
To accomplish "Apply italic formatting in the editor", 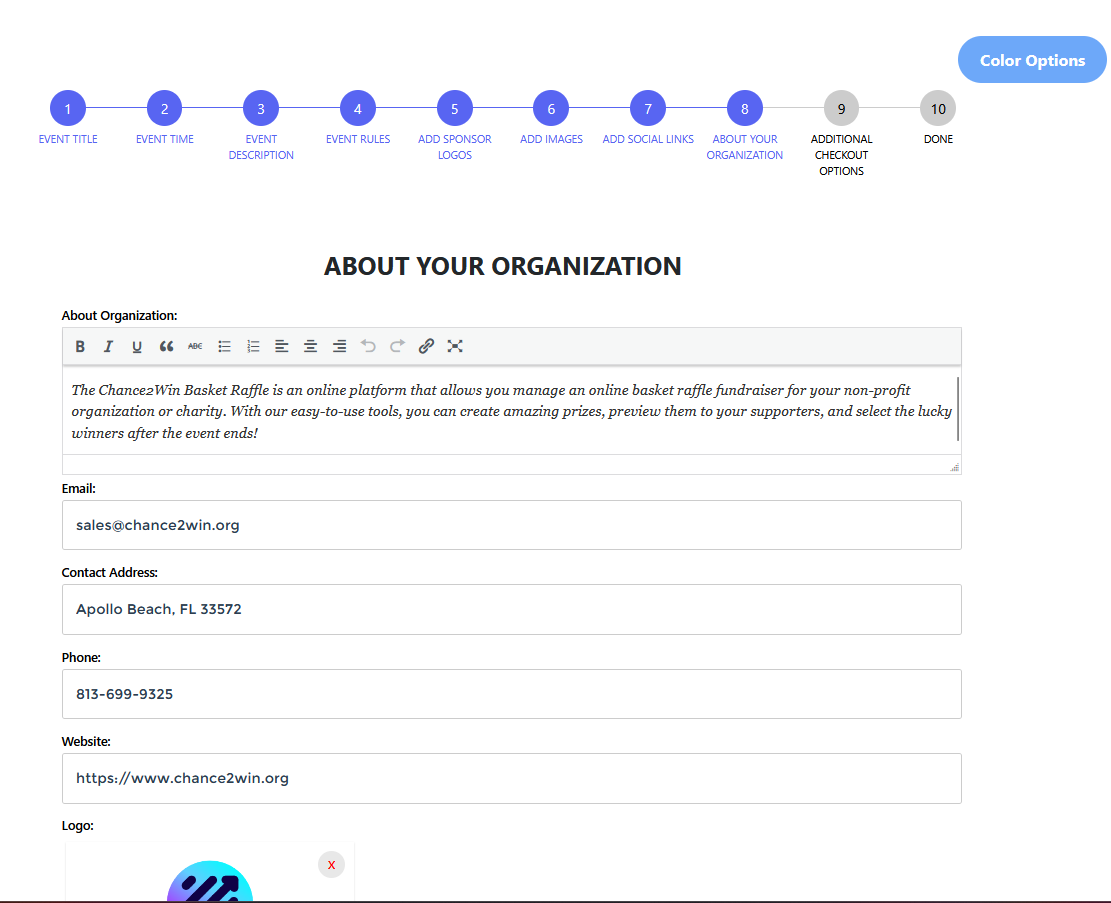I will click(108, 346).
